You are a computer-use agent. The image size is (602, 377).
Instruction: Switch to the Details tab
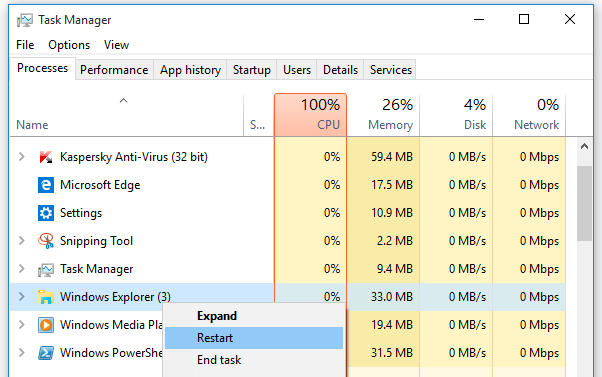(340, 70)
